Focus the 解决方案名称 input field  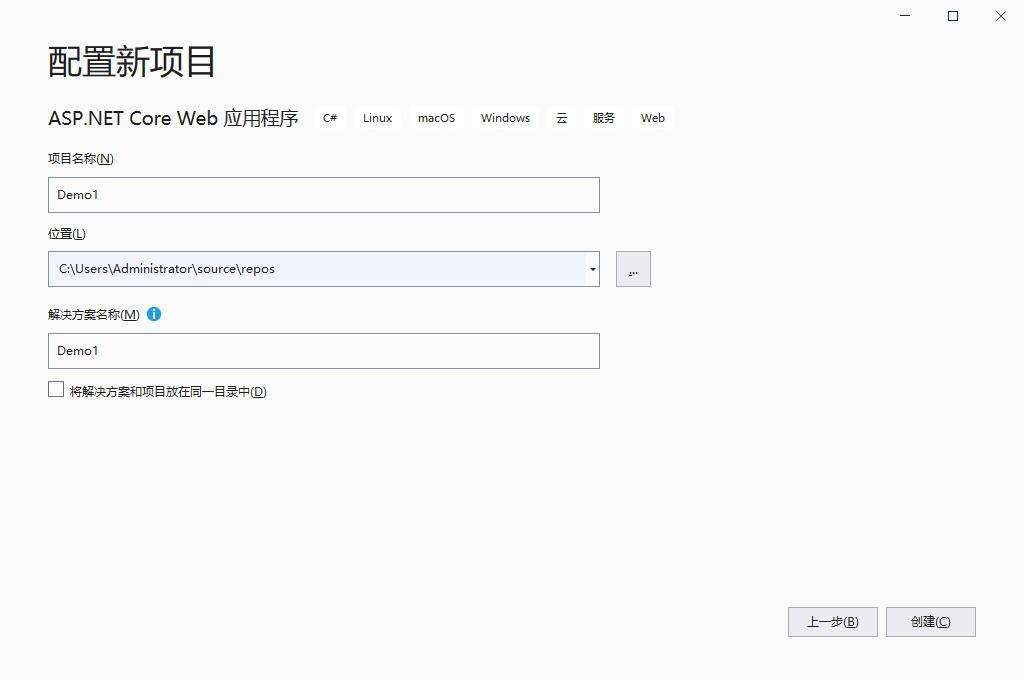click(x=323, y=351)
